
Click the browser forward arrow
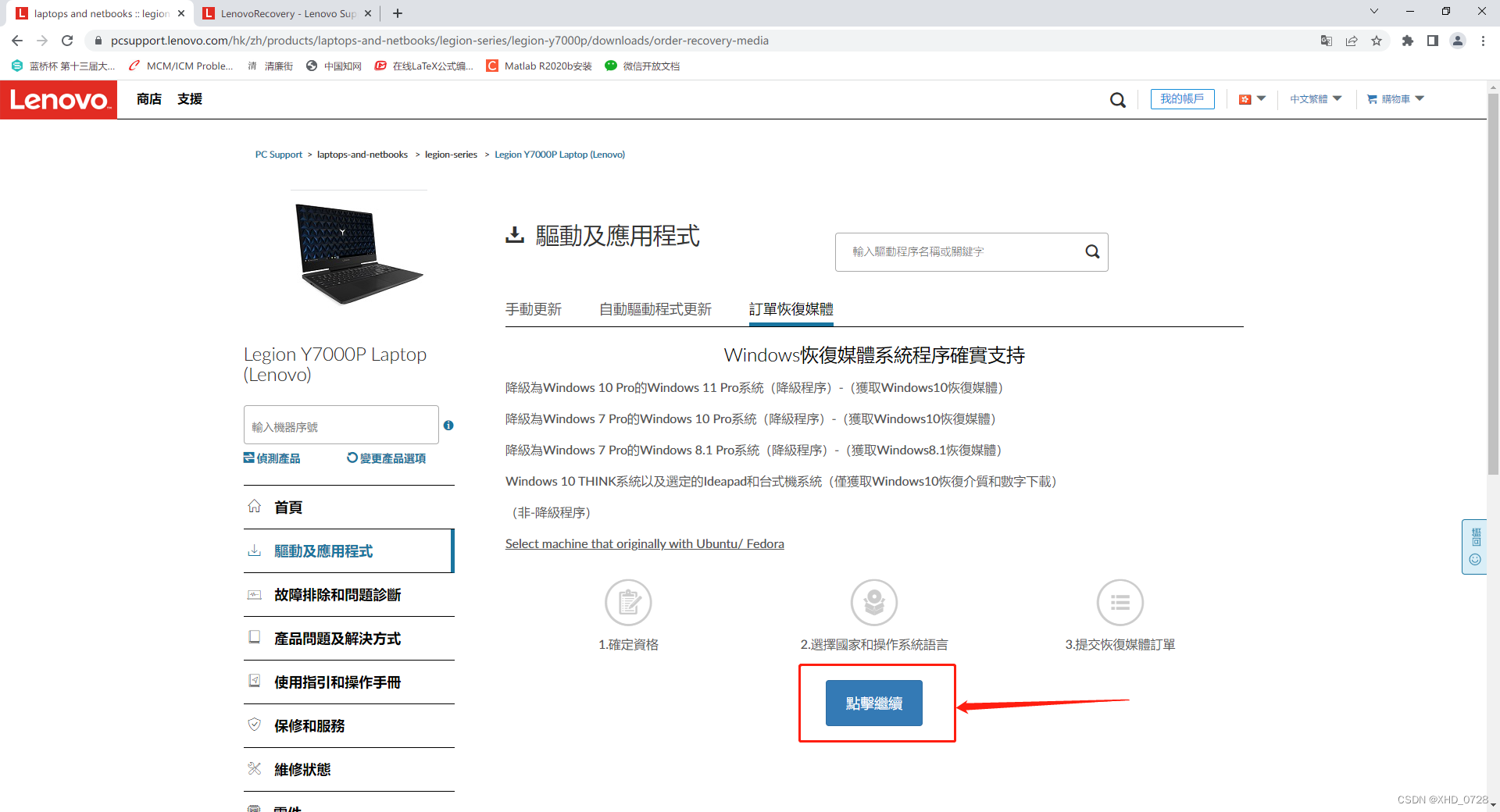[x=42, y=41]
